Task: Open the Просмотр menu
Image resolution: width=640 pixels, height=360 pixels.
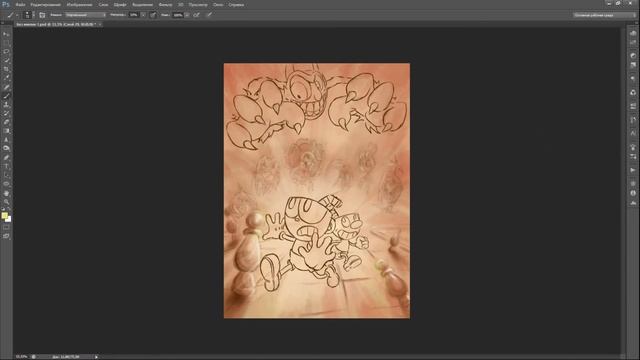Action: pyautogui.click(x=198, y=5)
